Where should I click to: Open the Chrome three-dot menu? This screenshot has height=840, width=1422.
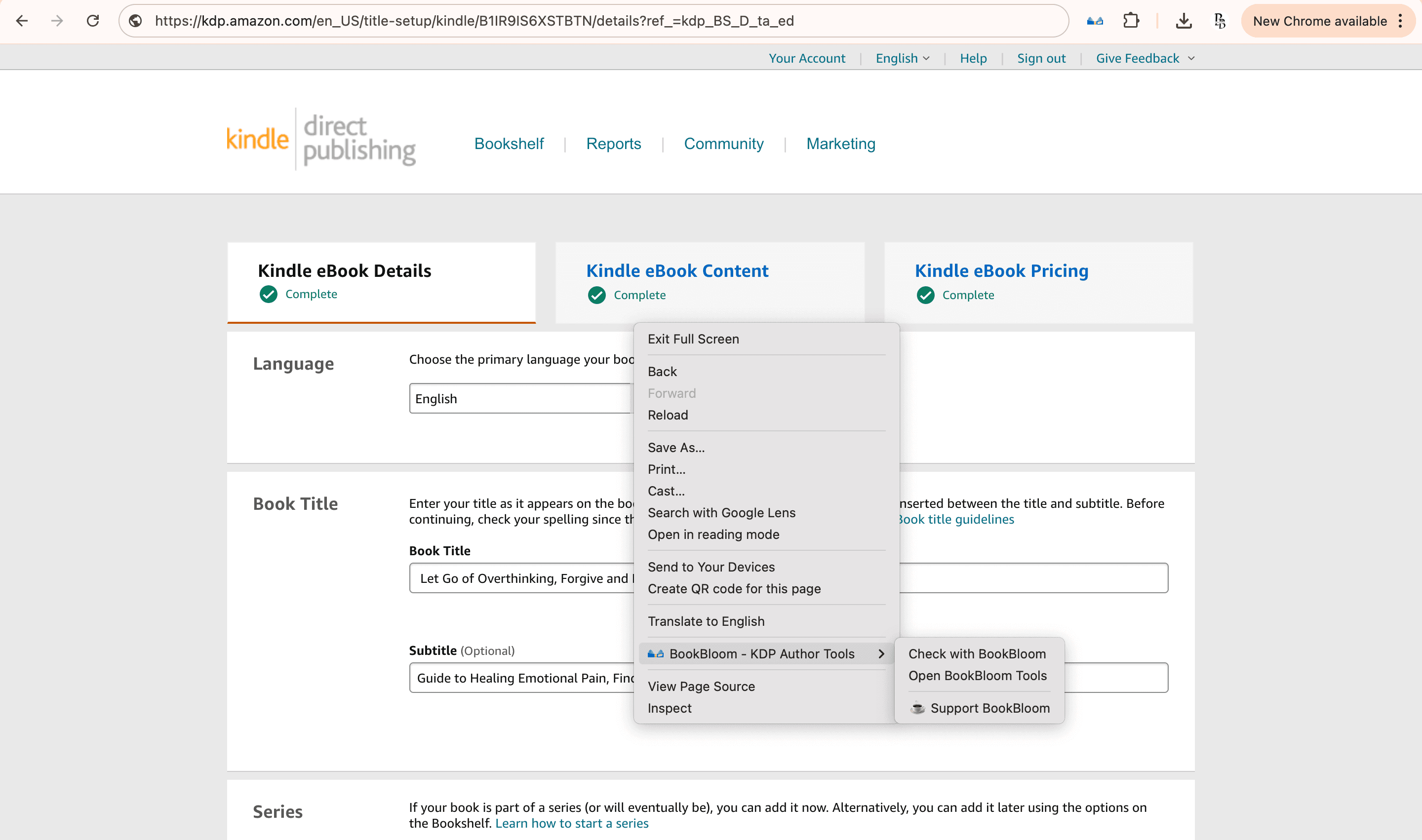pyautogui.click(x=1400, y=21)
